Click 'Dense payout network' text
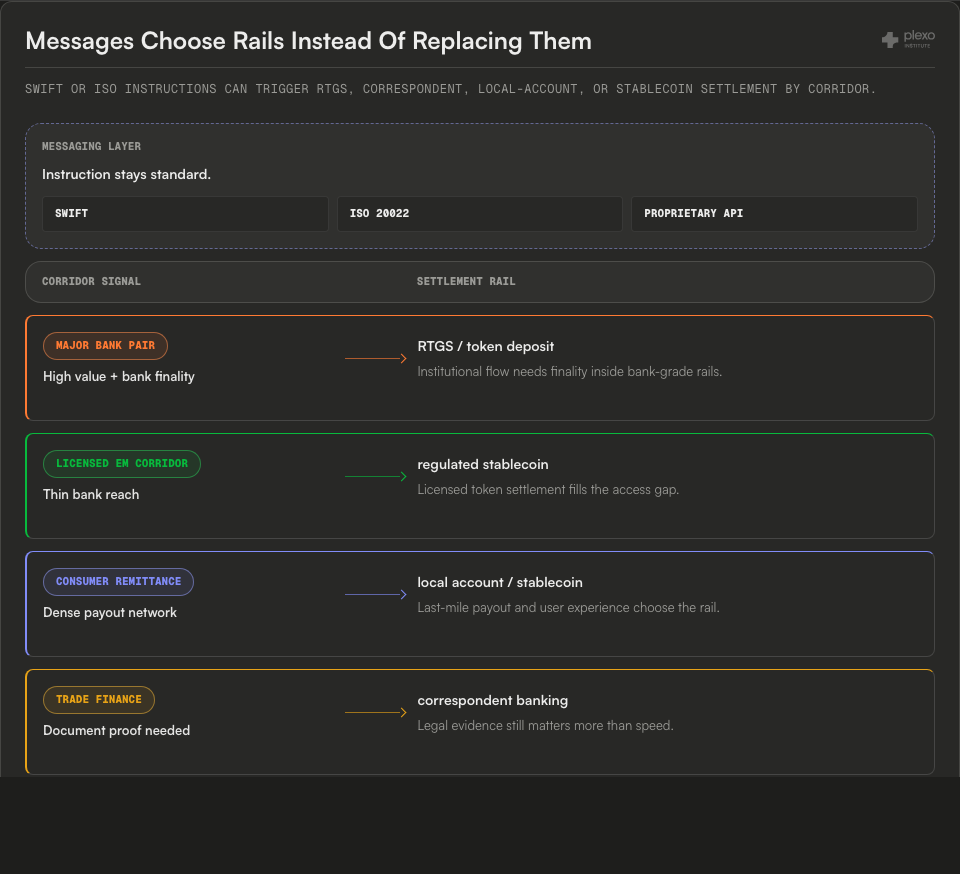The width and height of the screenshot is (960, 874). (x=110, y=613)
